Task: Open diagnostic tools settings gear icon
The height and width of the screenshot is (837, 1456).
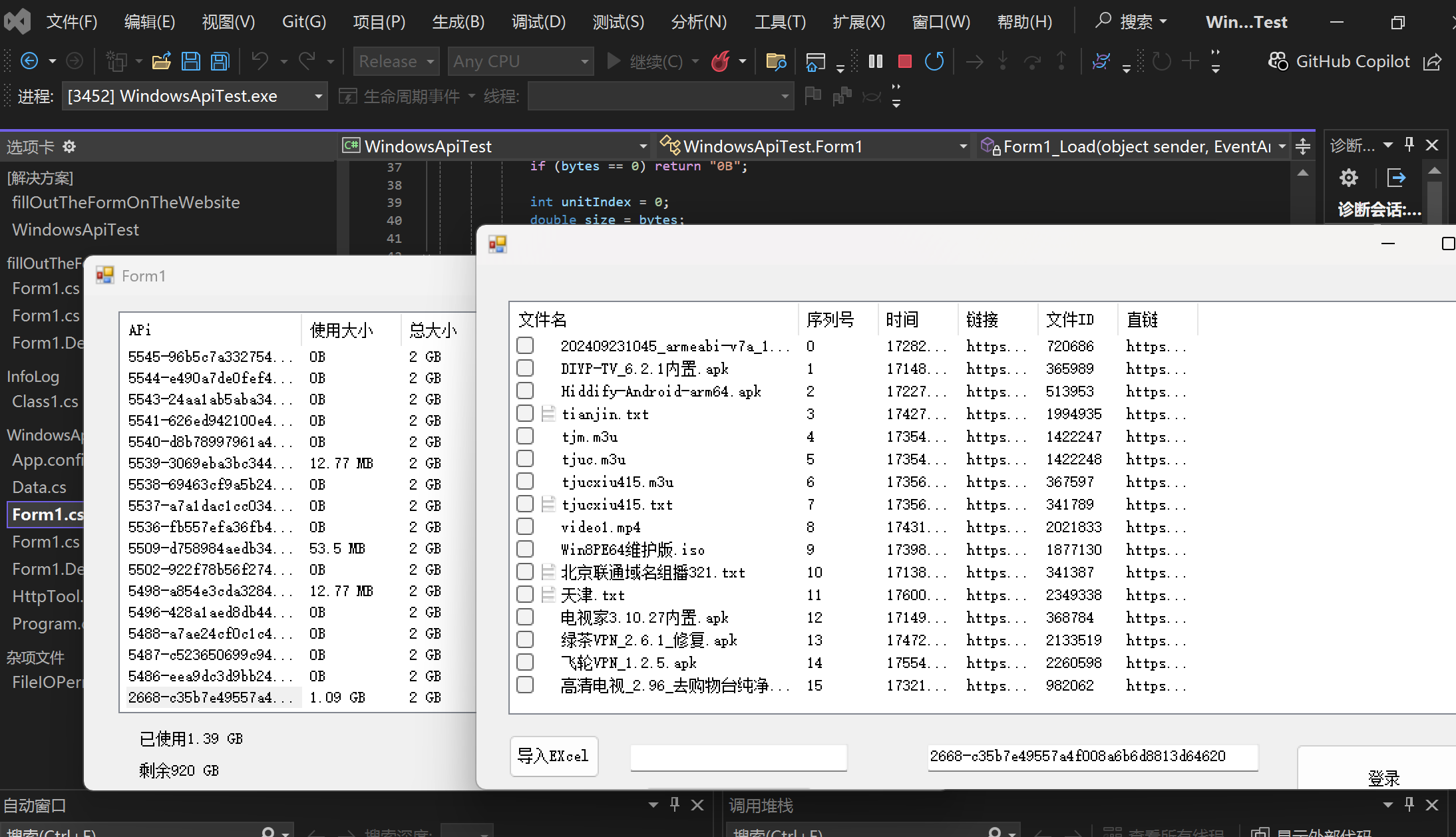Action: click(1348, 178)
